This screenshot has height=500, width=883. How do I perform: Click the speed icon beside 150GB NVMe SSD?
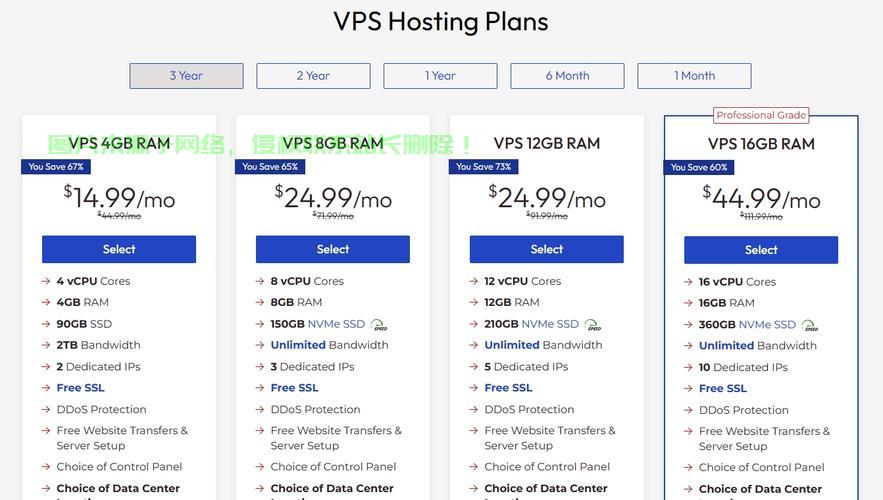(379, 325)
